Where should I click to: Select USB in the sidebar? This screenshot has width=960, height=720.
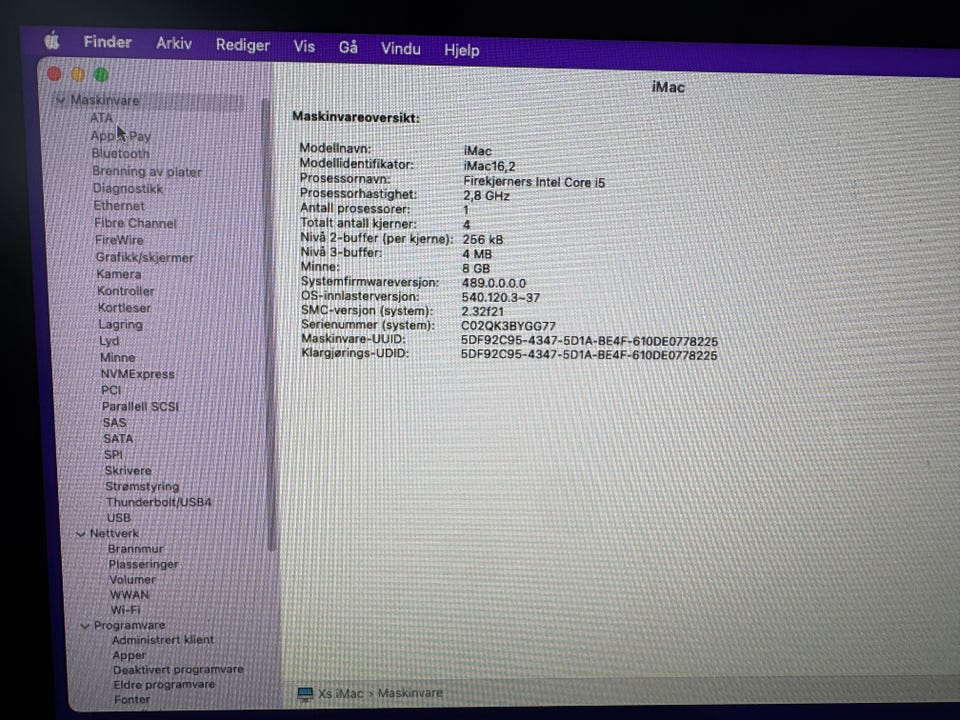coord(119,517)
